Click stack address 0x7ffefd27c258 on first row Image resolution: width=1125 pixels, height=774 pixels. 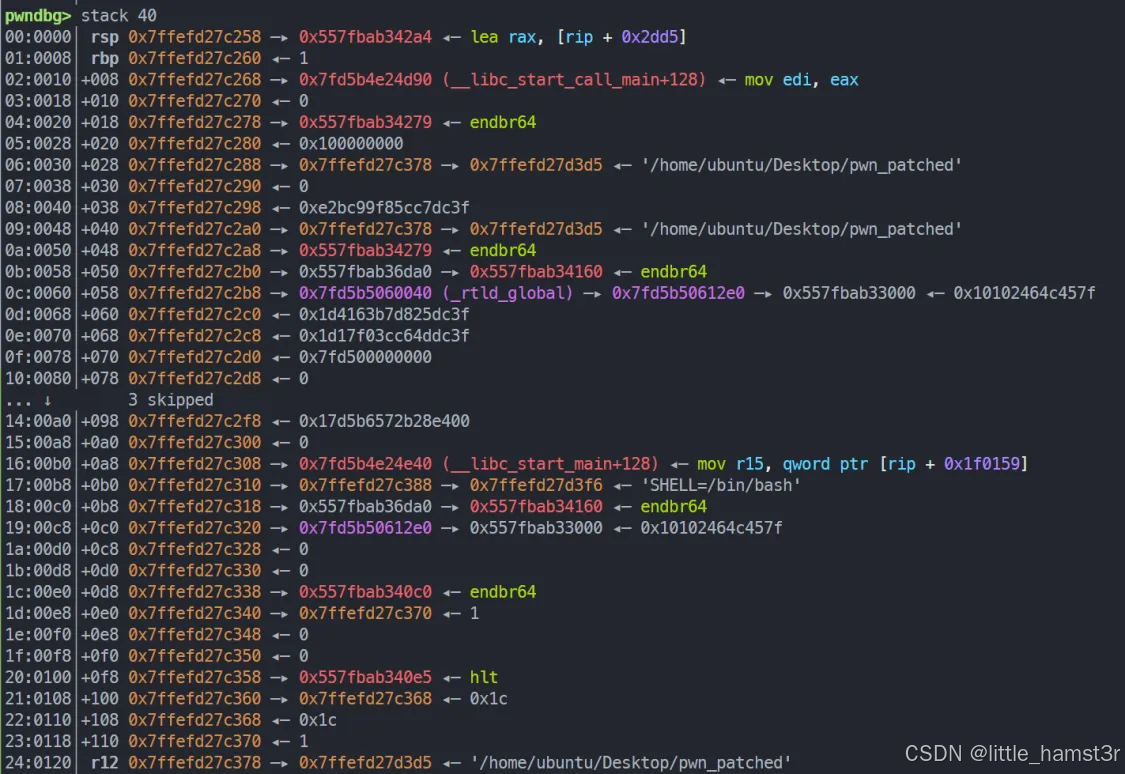(x=195, y=37)
